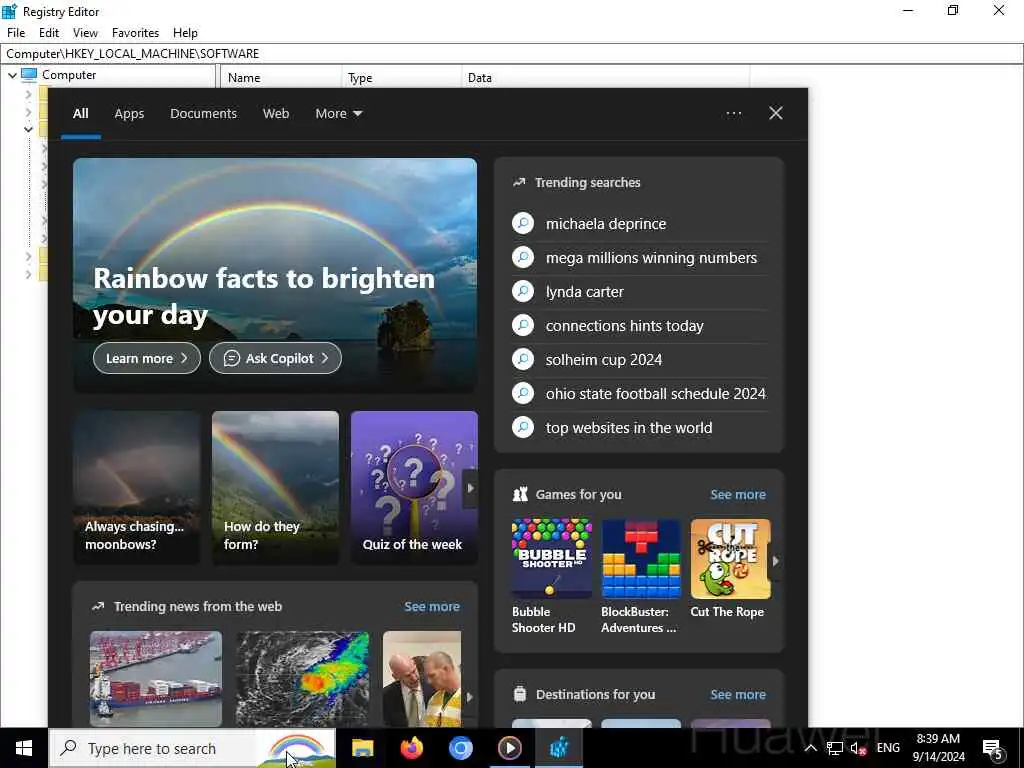Open the Cut The Rope game
Image resolution: width=1024 pixels, height=768 pixels.
pos(729,568)
